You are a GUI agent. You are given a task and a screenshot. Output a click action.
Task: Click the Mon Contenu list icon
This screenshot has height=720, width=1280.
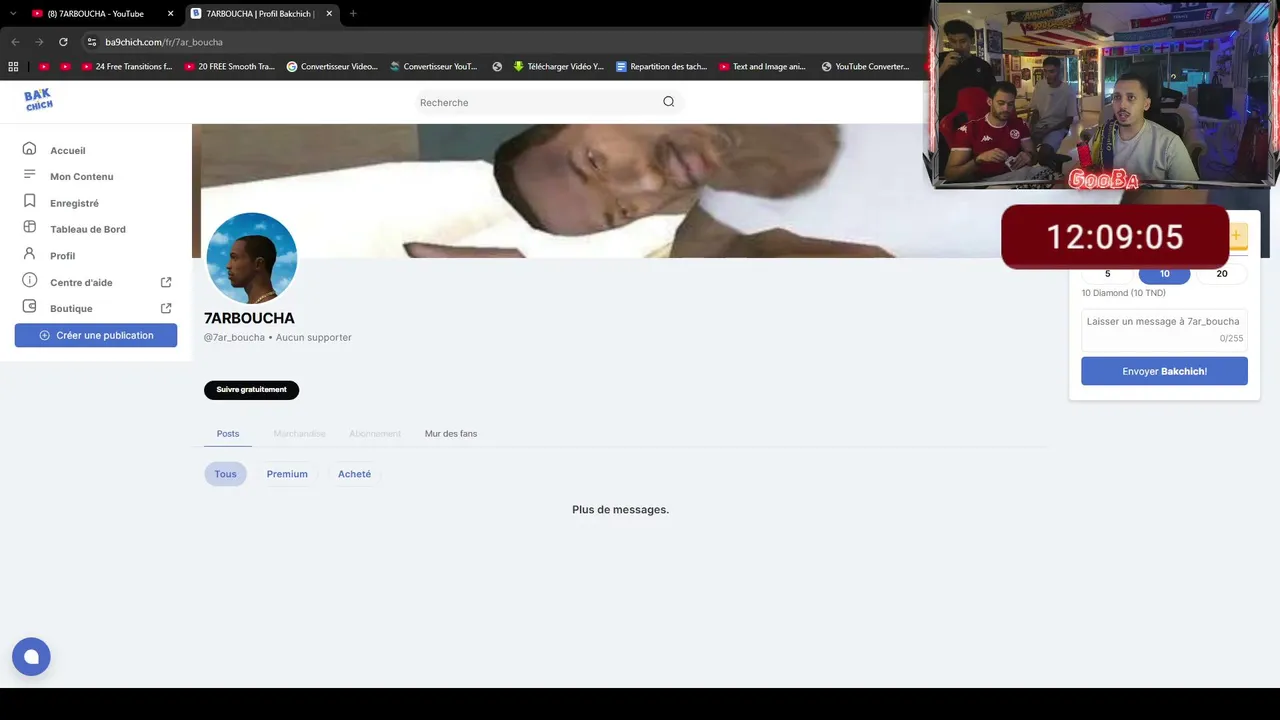(x=30, y=175)
